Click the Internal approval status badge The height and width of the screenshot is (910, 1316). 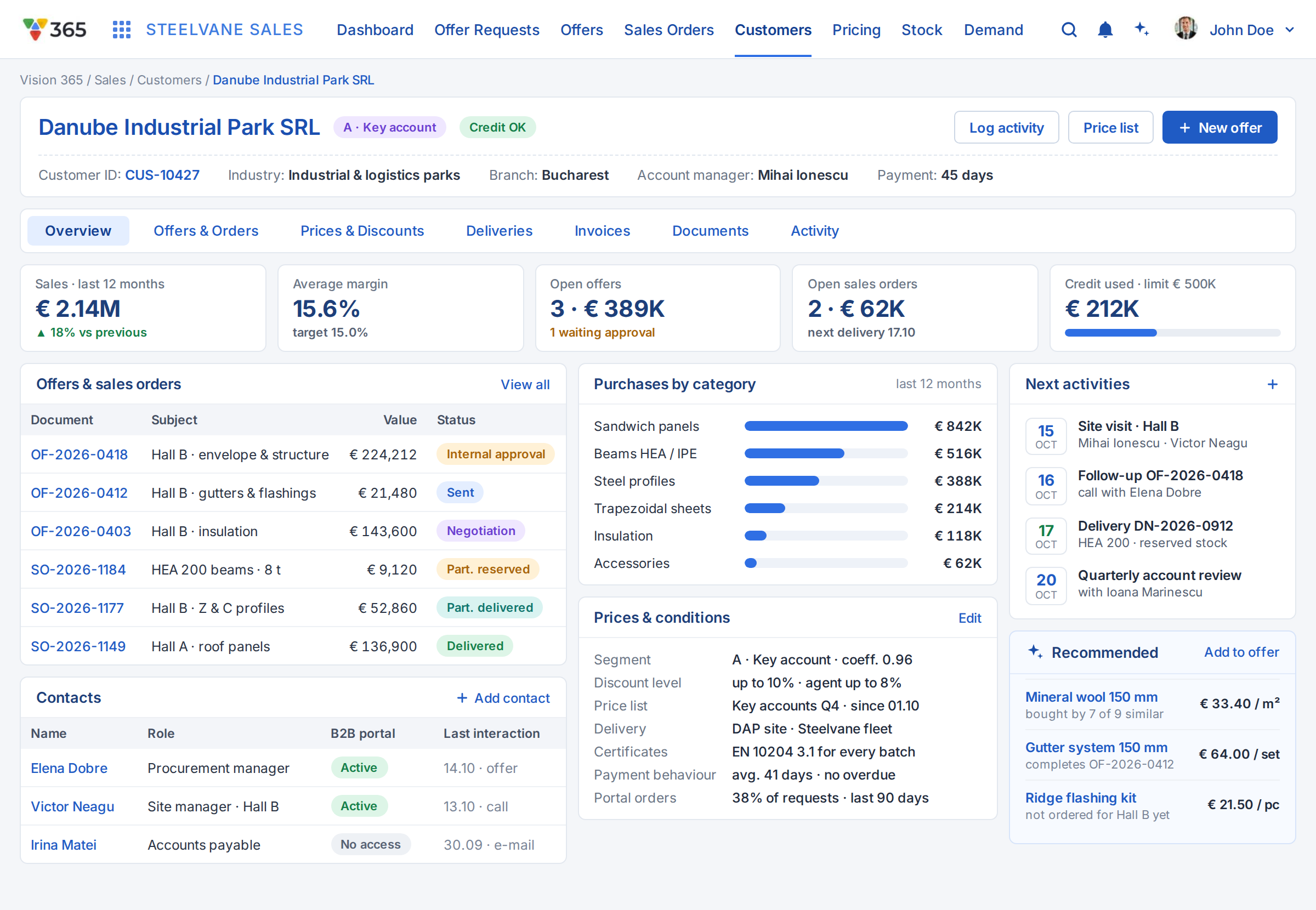pos(496,454)
